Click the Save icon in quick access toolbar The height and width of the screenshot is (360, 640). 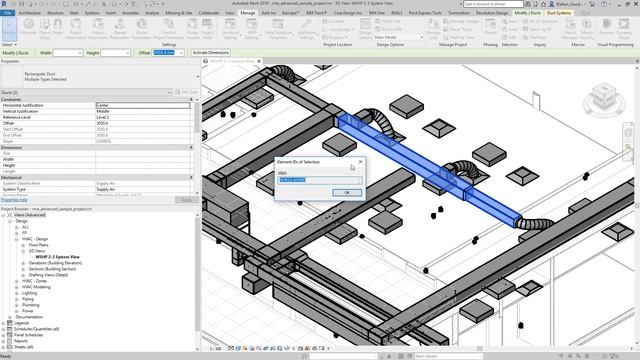pos(22,4)
